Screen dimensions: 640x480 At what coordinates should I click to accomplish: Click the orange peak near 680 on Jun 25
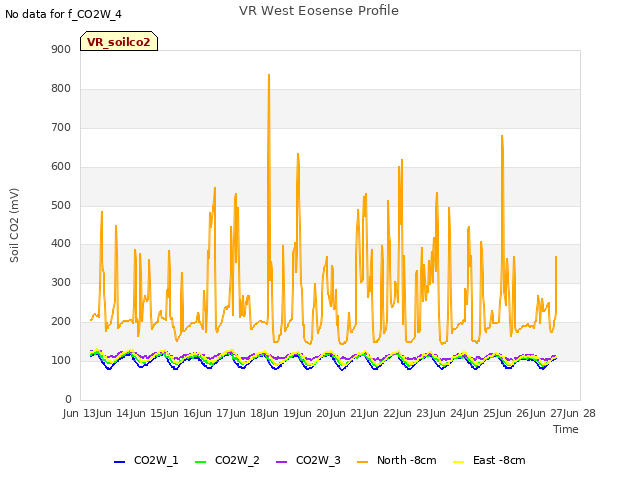pos(502,136)
